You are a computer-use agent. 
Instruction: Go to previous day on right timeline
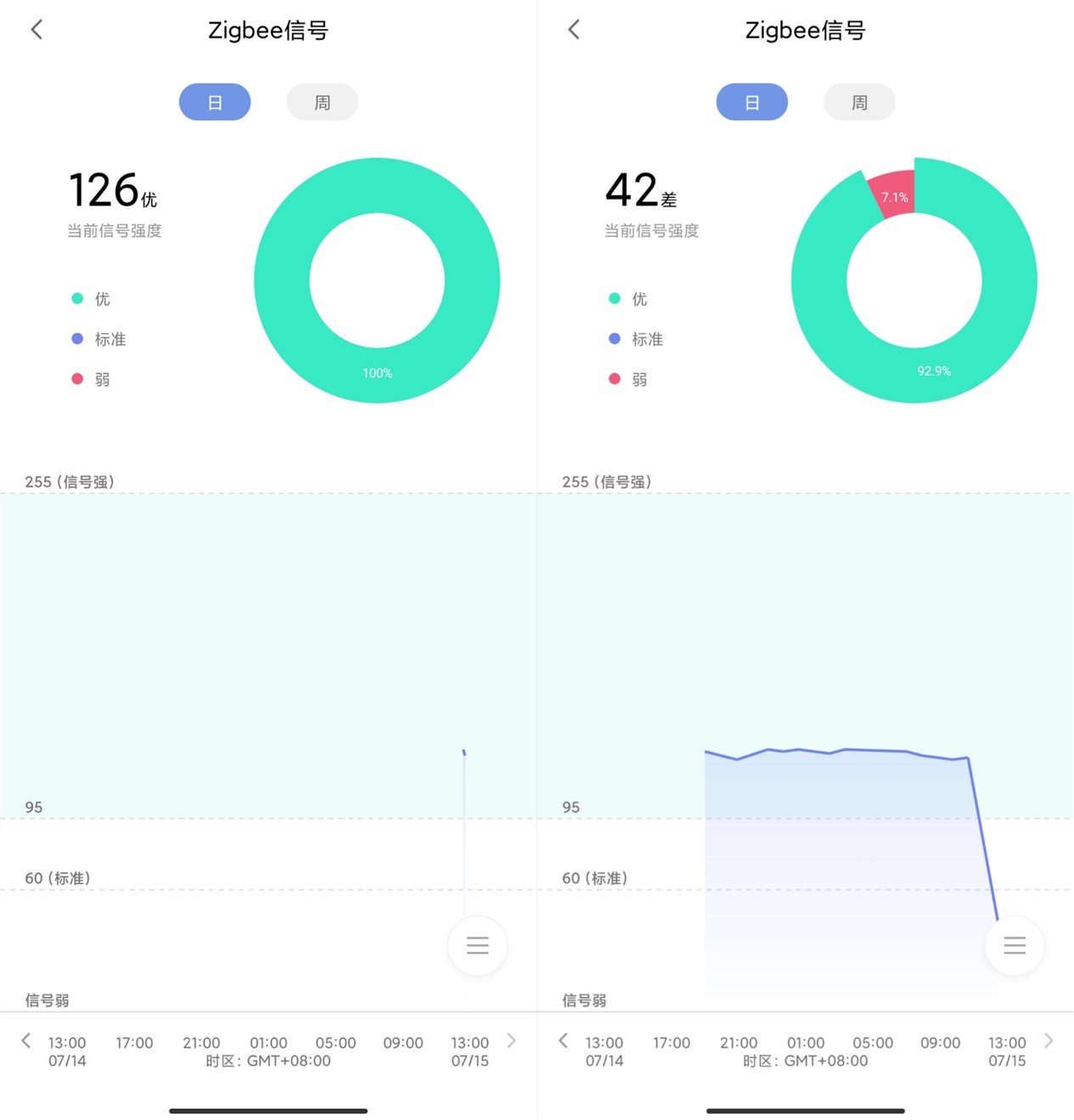coord(563,1040)
